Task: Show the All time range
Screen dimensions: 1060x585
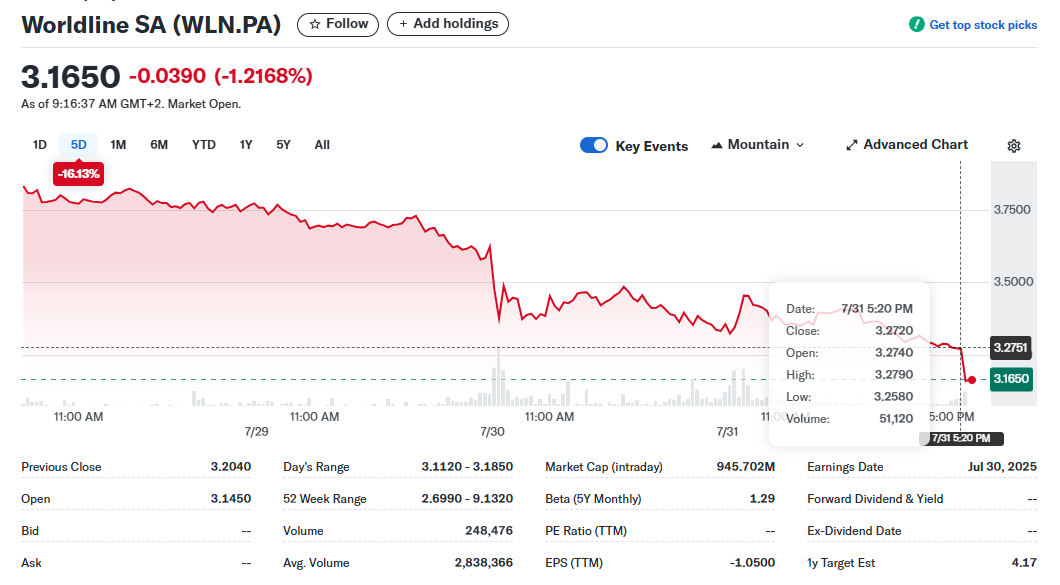Action: tap(322, 145)
